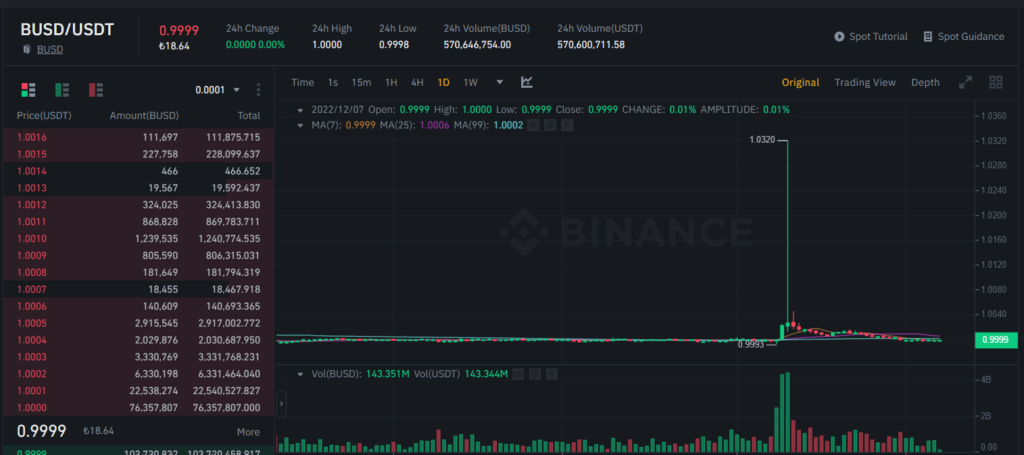Select the 1.0013 sell order price
Viewport: 1024px width, 455px height.
(x=33, y=188)
